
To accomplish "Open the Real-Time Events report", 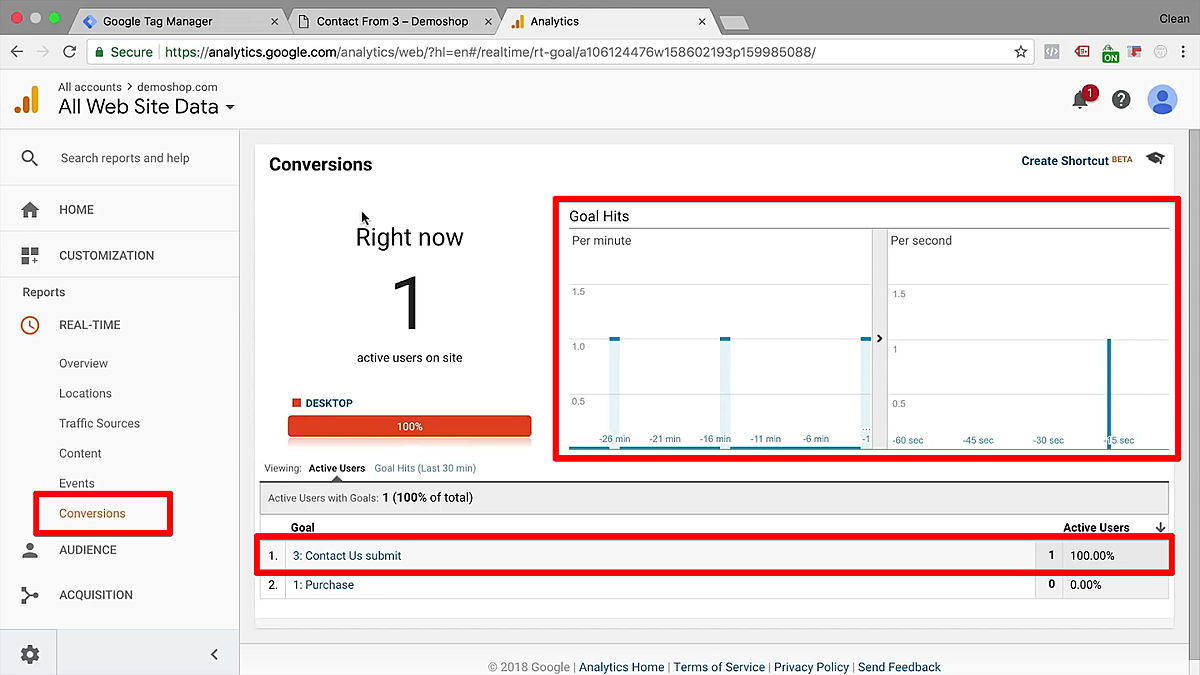I will click(x=77, y=484).
